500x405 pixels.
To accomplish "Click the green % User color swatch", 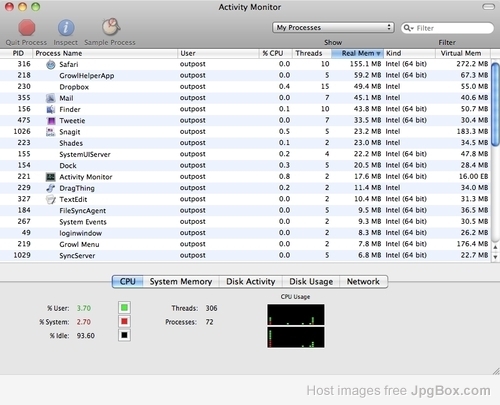I will click(x=124, y=308).
